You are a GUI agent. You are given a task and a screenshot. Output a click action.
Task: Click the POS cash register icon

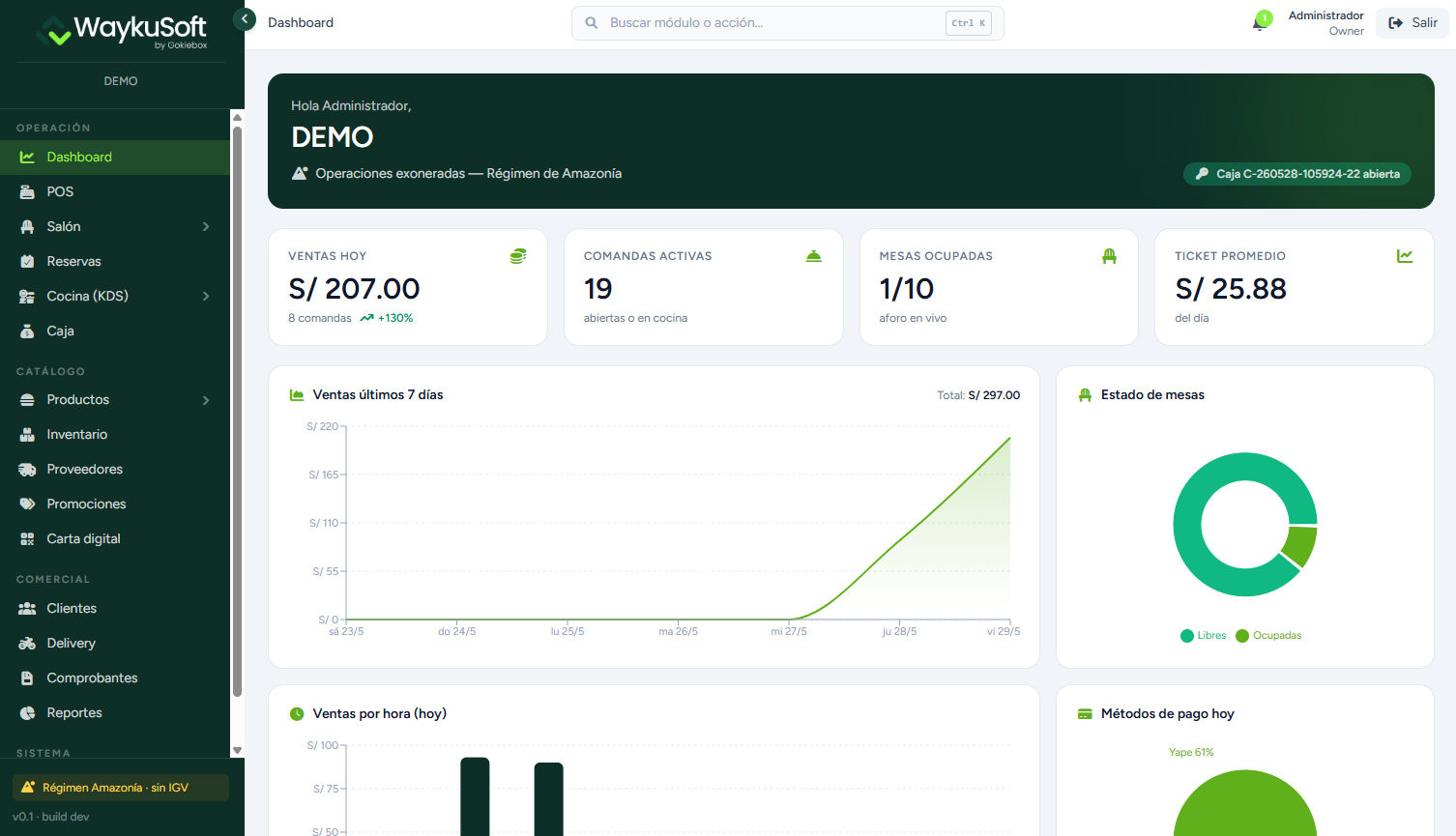pos(27,192)
